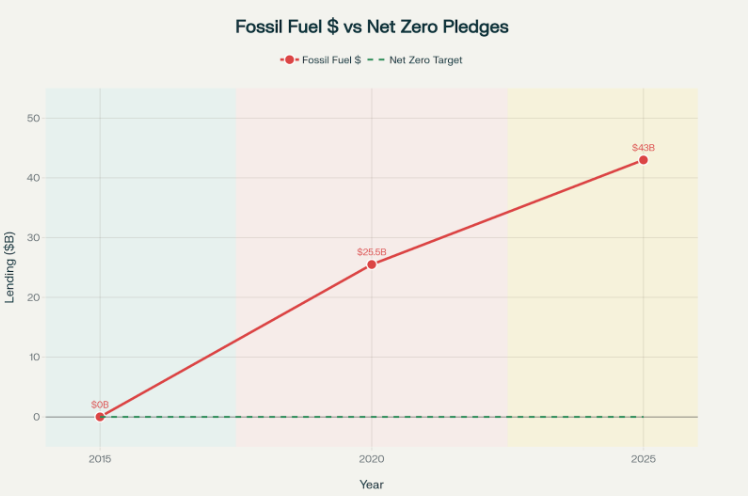The image size is (749, 496).
Task: Click the $0B data label
Action: pyautogui.click(x=100, y=405)
